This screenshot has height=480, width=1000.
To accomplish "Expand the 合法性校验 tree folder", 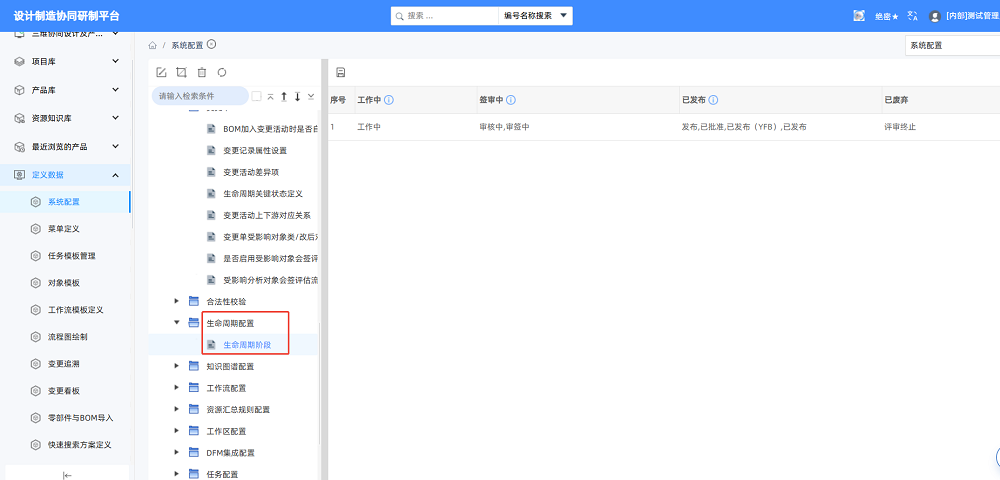I will coord(177,300).
